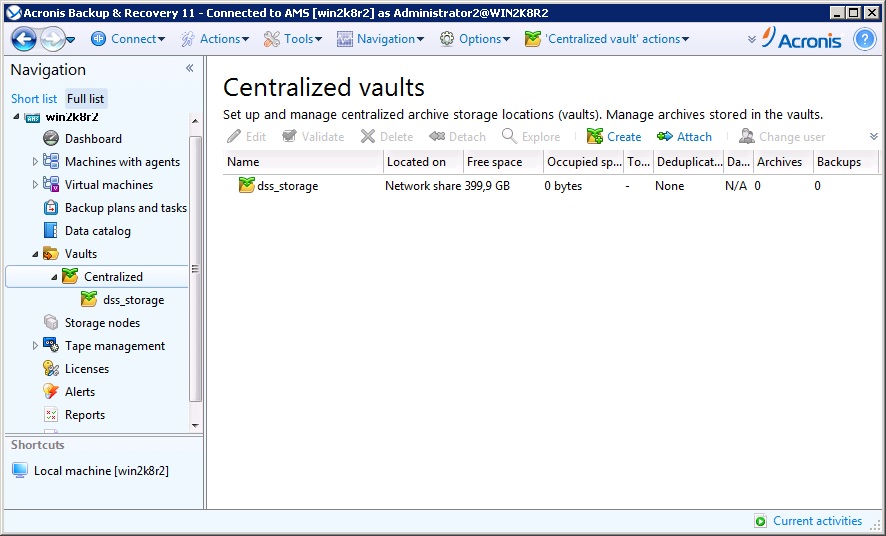
Task: Click the Change user toolbar button
Action: click(782, 137)
